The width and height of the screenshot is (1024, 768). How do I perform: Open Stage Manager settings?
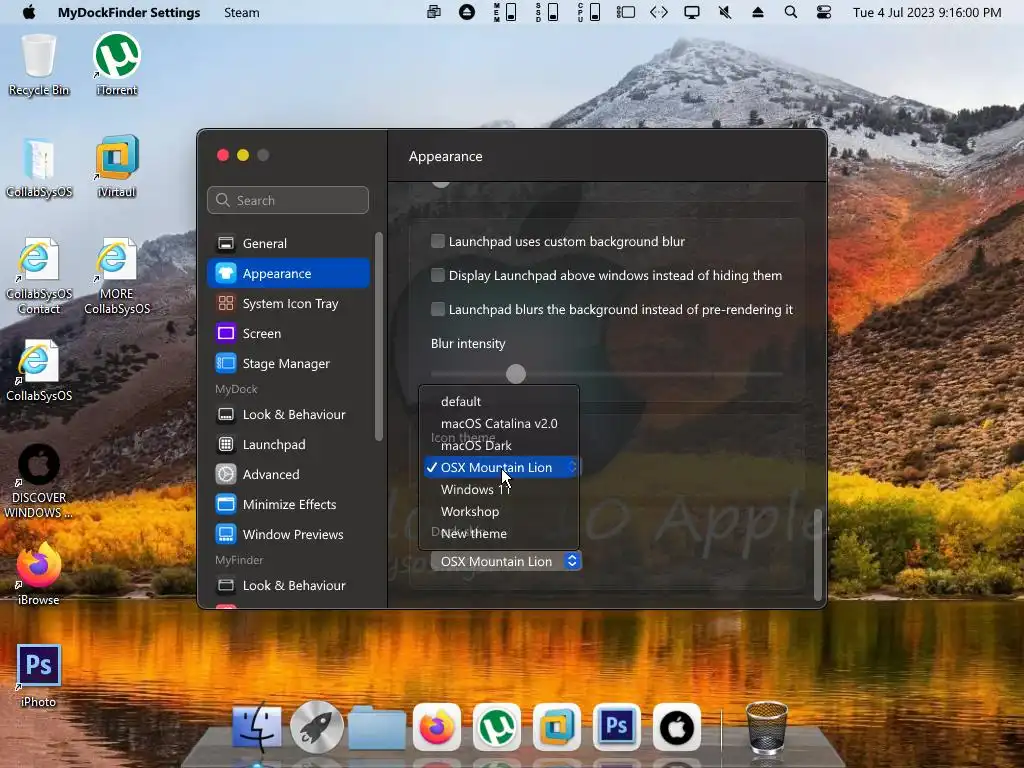288,363
